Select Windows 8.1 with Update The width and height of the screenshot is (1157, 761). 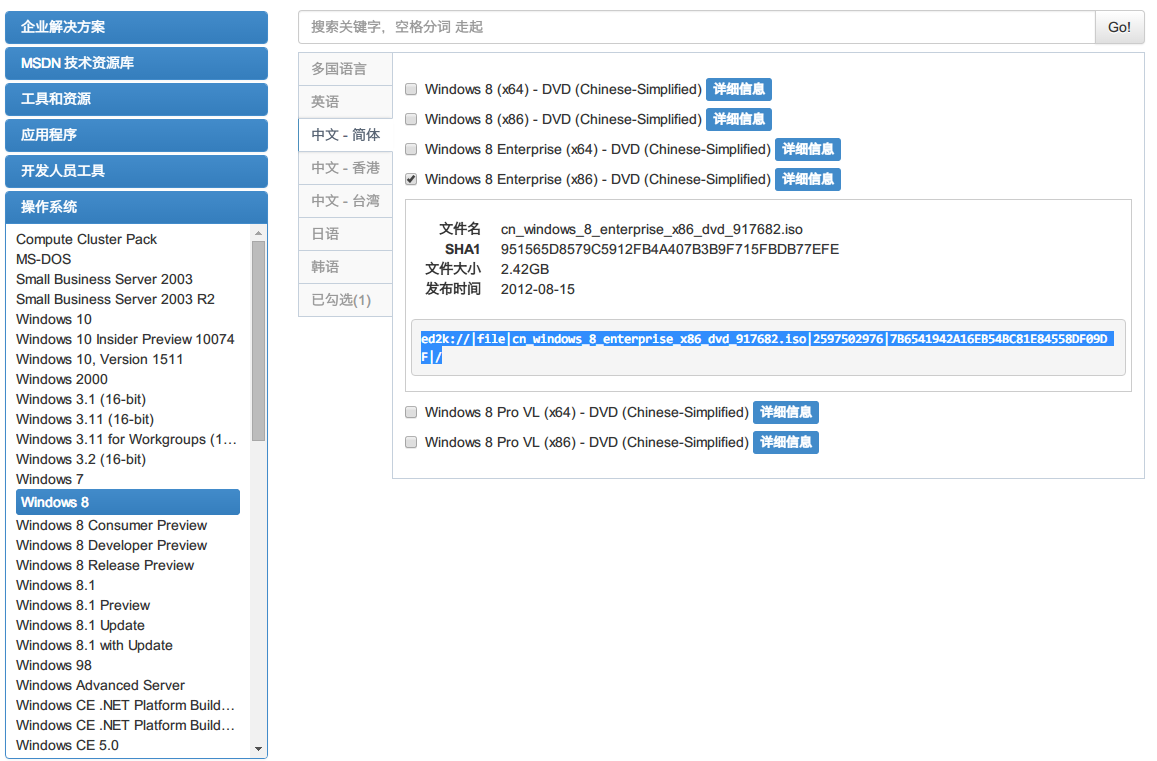[94, 645]
